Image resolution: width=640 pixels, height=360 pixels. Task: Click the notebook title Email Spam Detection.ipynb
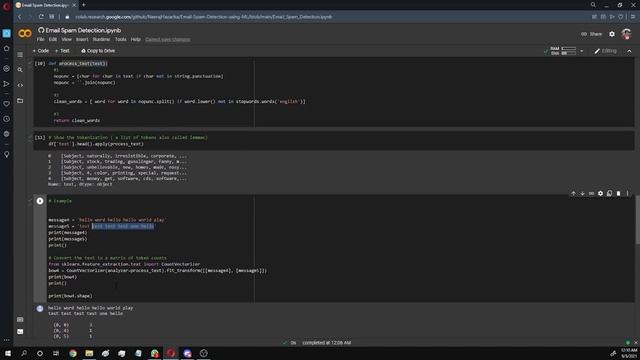point(83,30)
